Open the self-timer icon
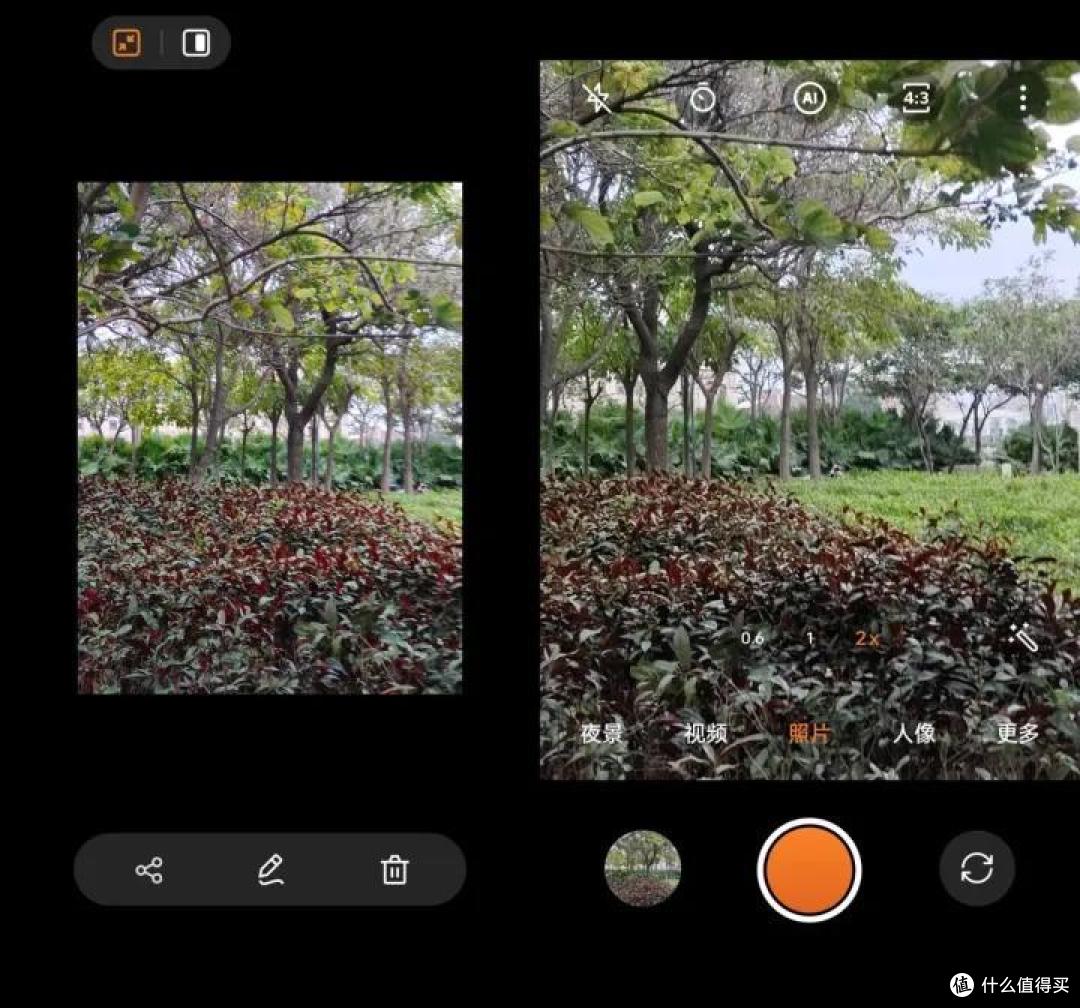The width and height of the screenshot is (1080, 1008). pyautogui.click(x=703, y=99)
